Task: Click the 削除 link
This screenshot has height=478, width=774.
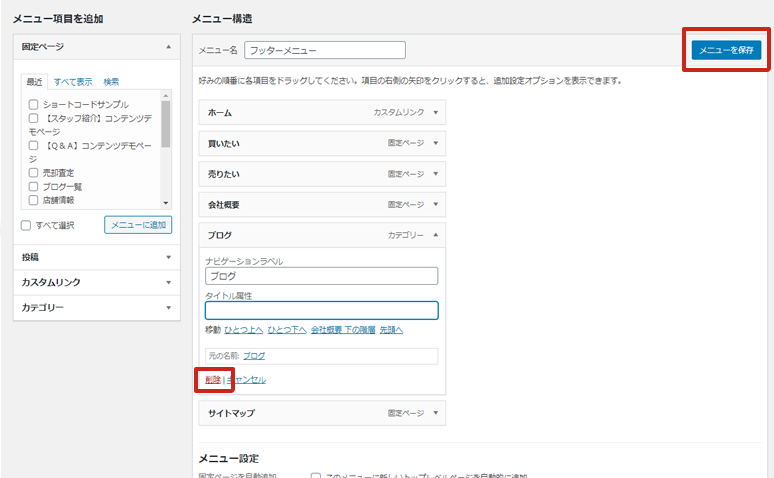Action: 213,380
